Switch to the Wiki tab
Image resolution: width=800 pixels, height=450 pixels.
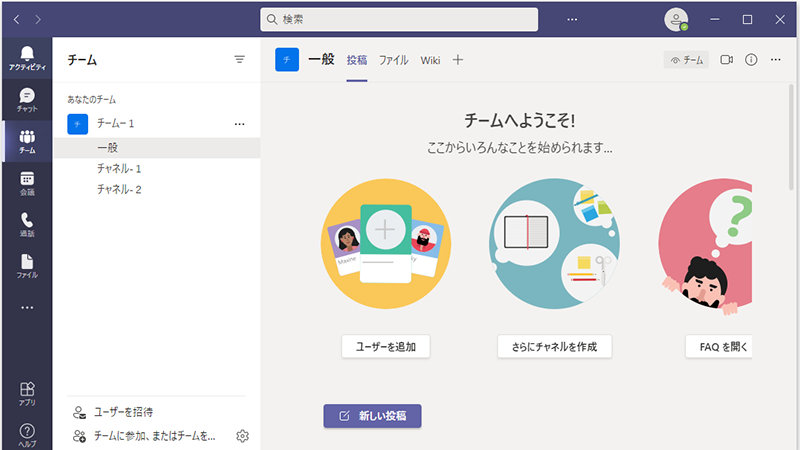[430, 60]
